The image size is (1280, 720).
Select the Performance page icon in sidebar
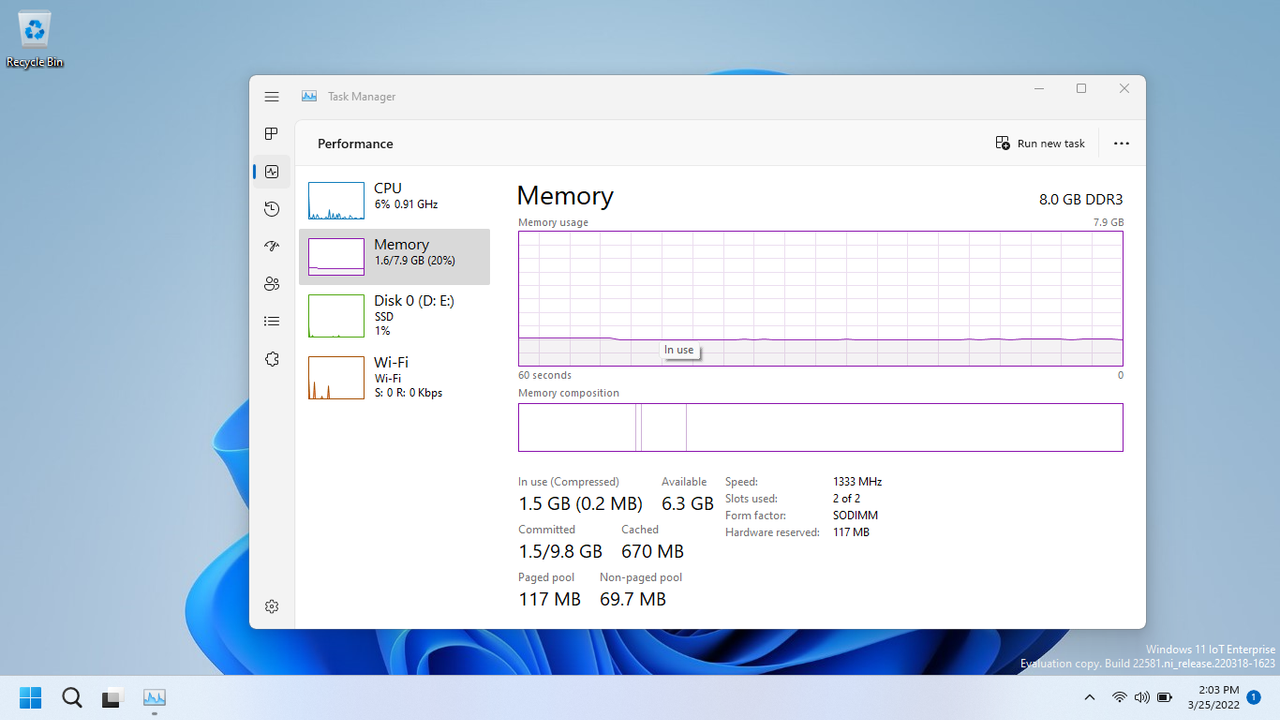tap(271, 172)
